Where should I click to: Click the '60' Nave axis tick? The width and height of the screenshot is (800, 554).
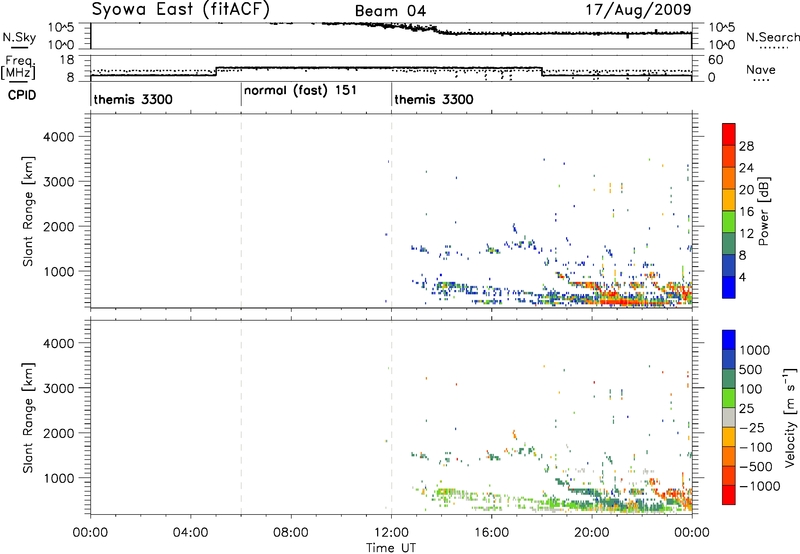point(716,60)
